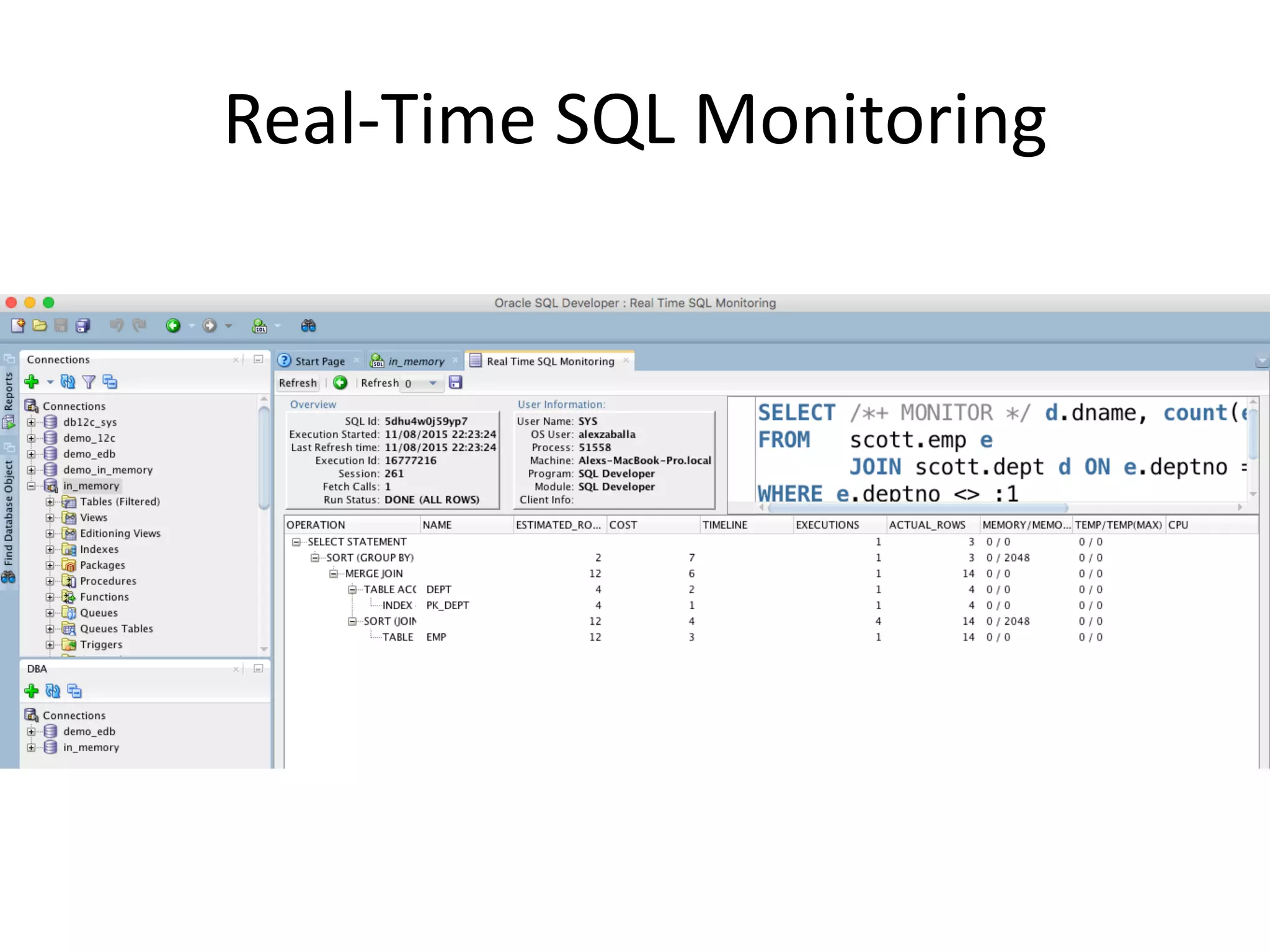Open the Reports side tab

9,391
